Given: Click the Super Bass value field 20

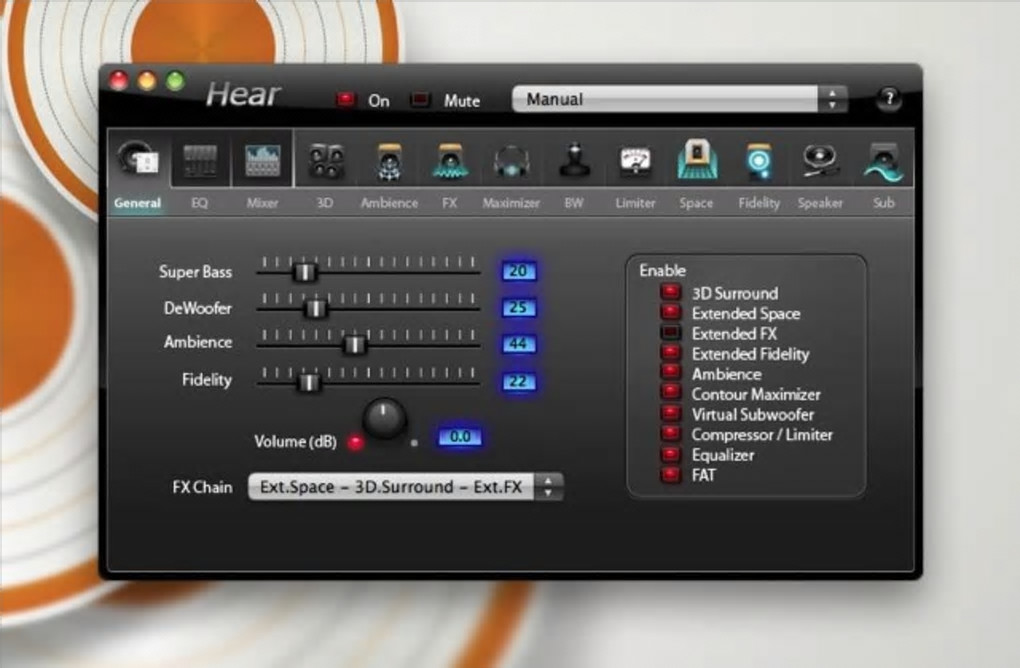Looking at the screenshot, I should 518,271.
